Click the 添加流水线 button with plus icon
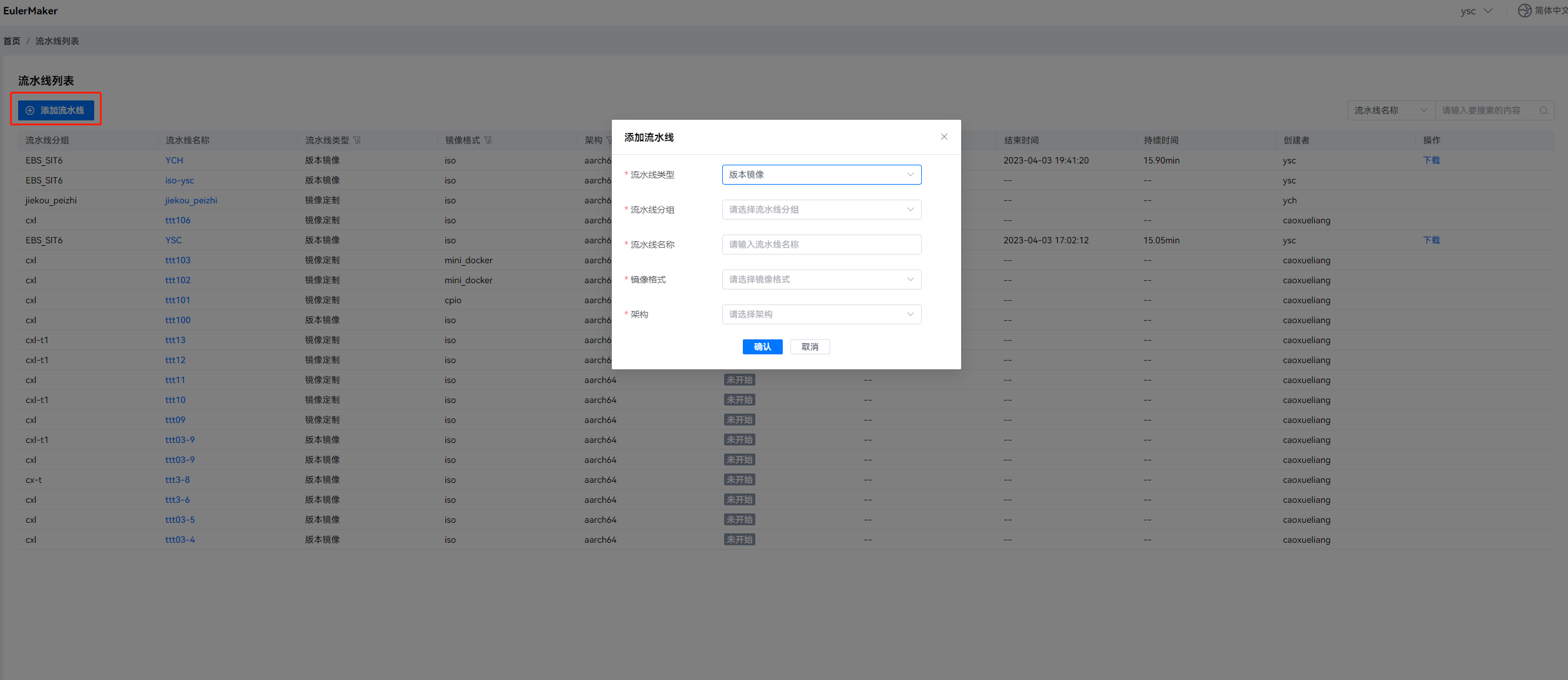Viewport: 1568px width, 680px height. point(56,110)
